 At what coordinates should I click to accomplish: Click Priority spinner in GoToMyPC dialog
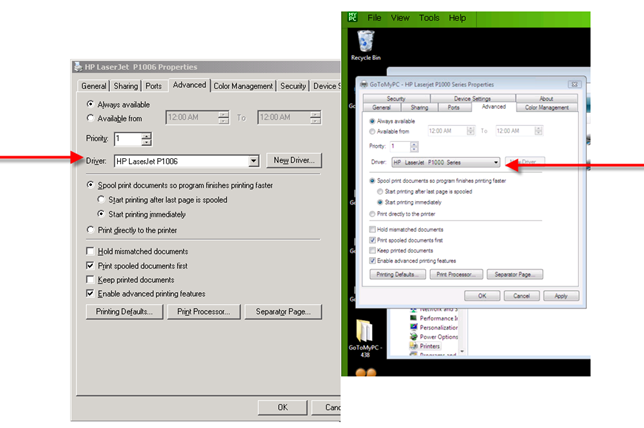(414, 146)
